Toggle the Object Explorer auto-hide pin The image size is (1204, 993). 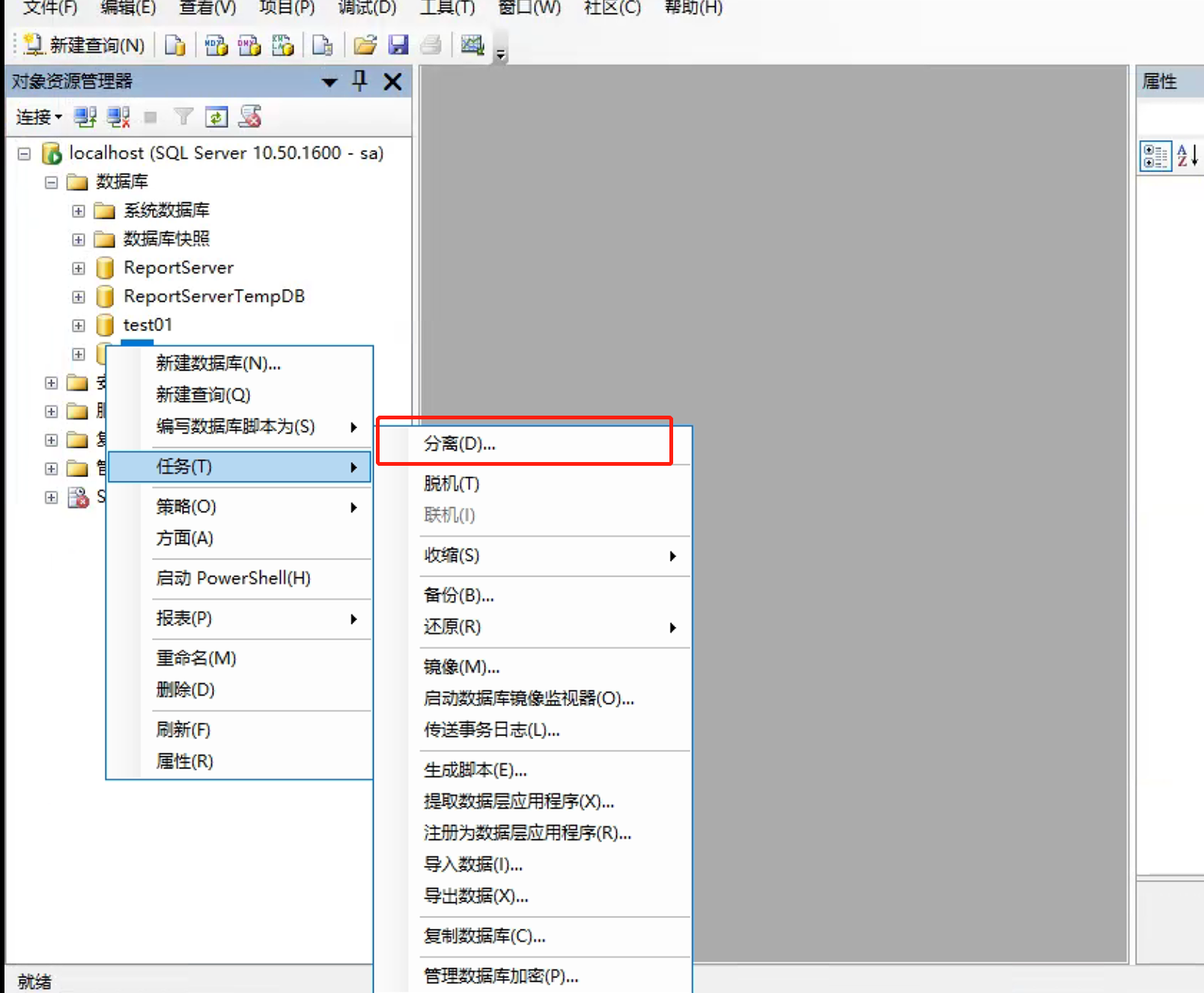(360, 80)
